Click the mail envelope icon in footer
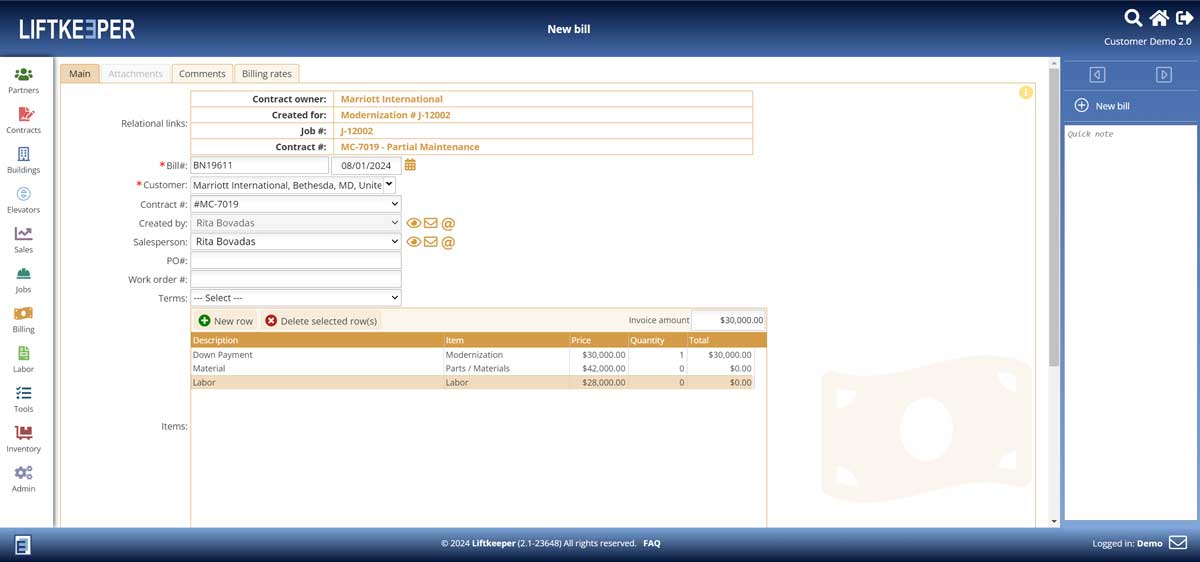This screenshot has height=562, width=1200. (x=1178, y=543)
